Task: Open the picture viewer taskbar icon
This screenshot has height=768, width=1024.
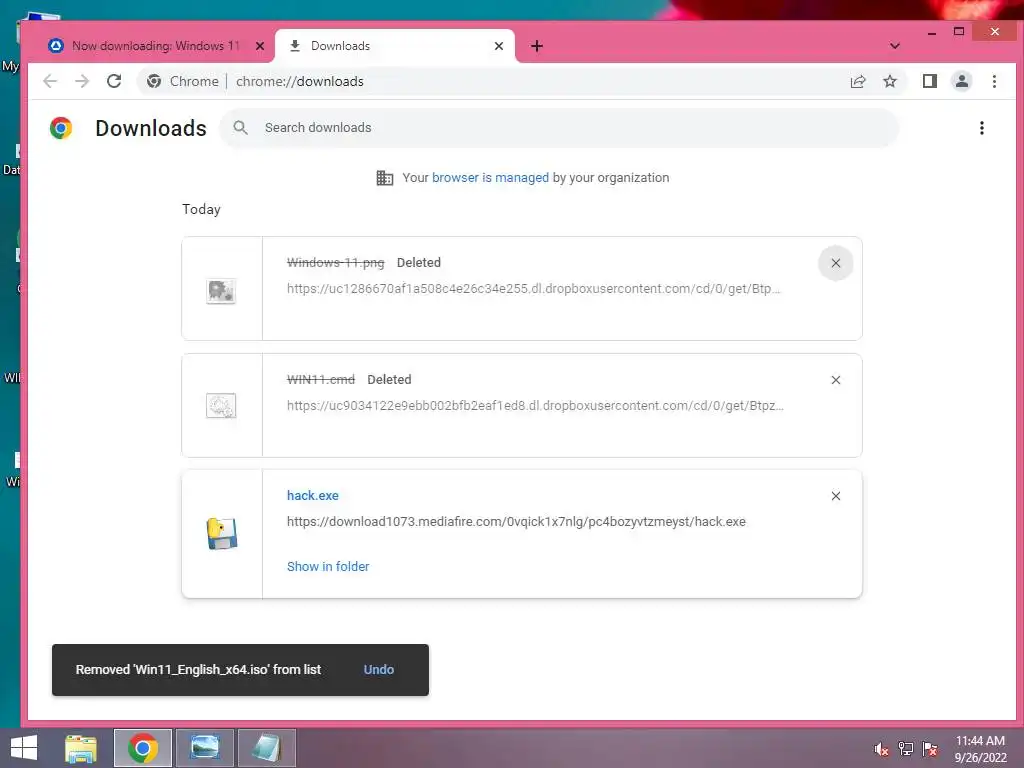Action: pos(205,748)
